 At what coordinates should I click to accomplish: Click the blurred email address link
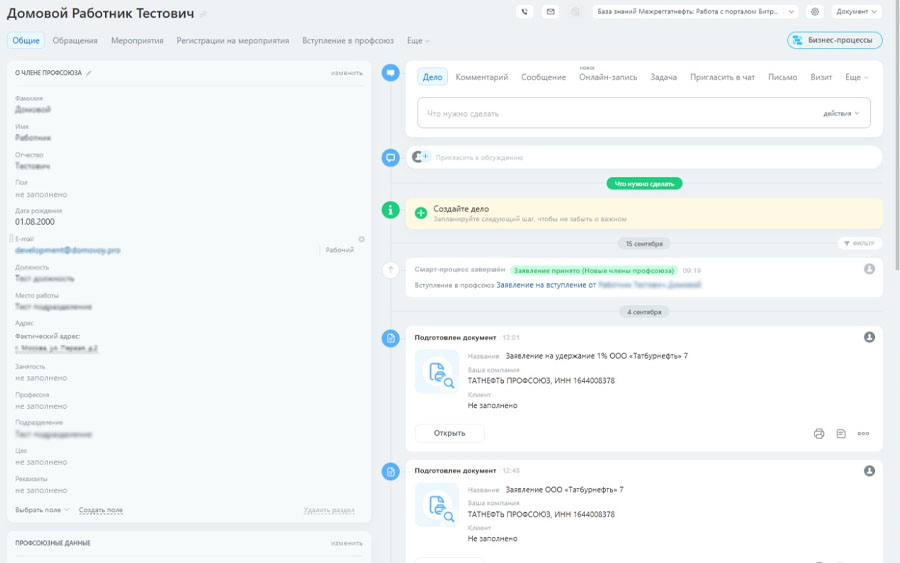click(x=68, y=250)
